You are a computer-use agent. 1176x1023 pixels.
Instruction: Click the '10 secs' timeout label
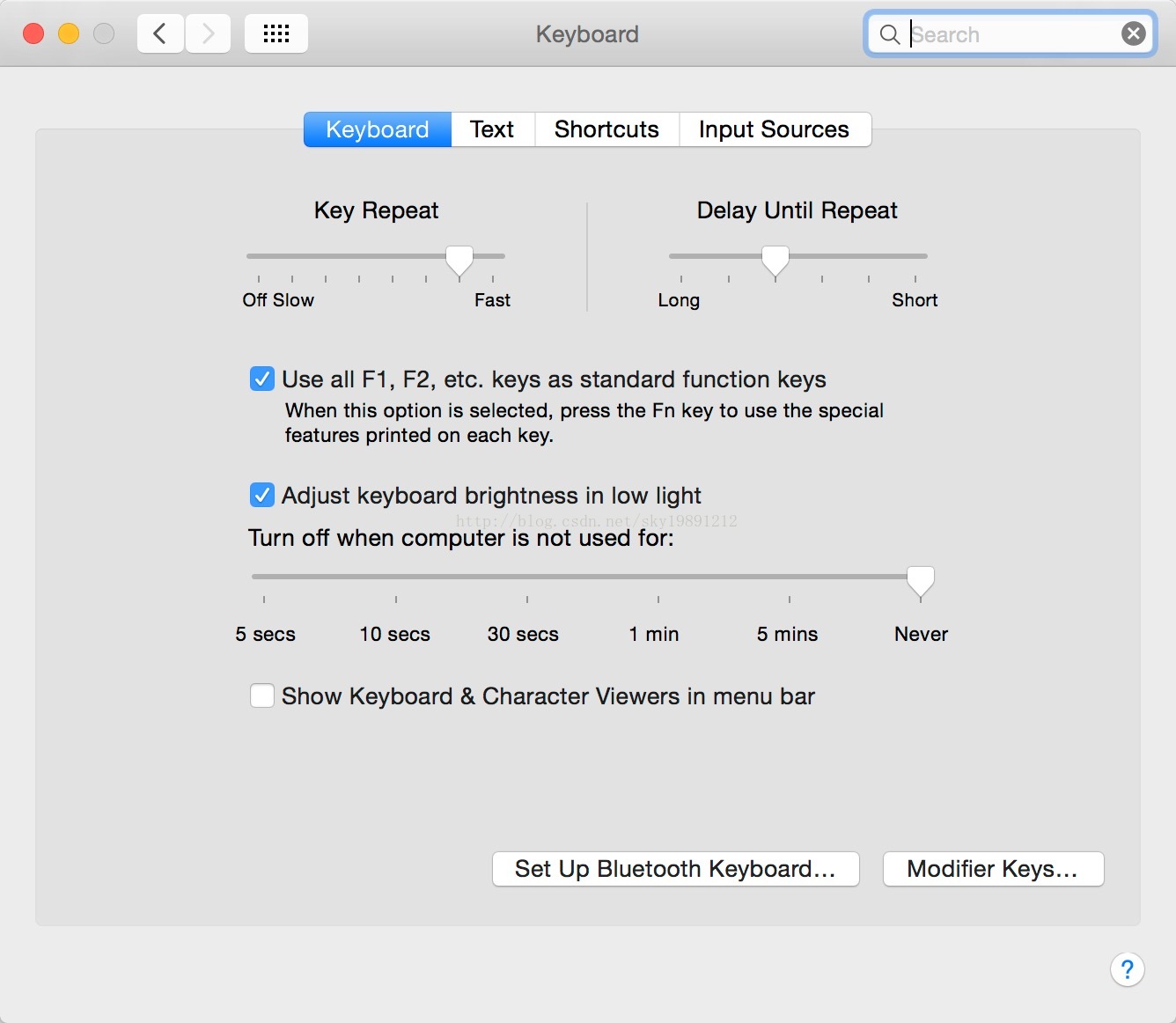(x=395, y=634)
